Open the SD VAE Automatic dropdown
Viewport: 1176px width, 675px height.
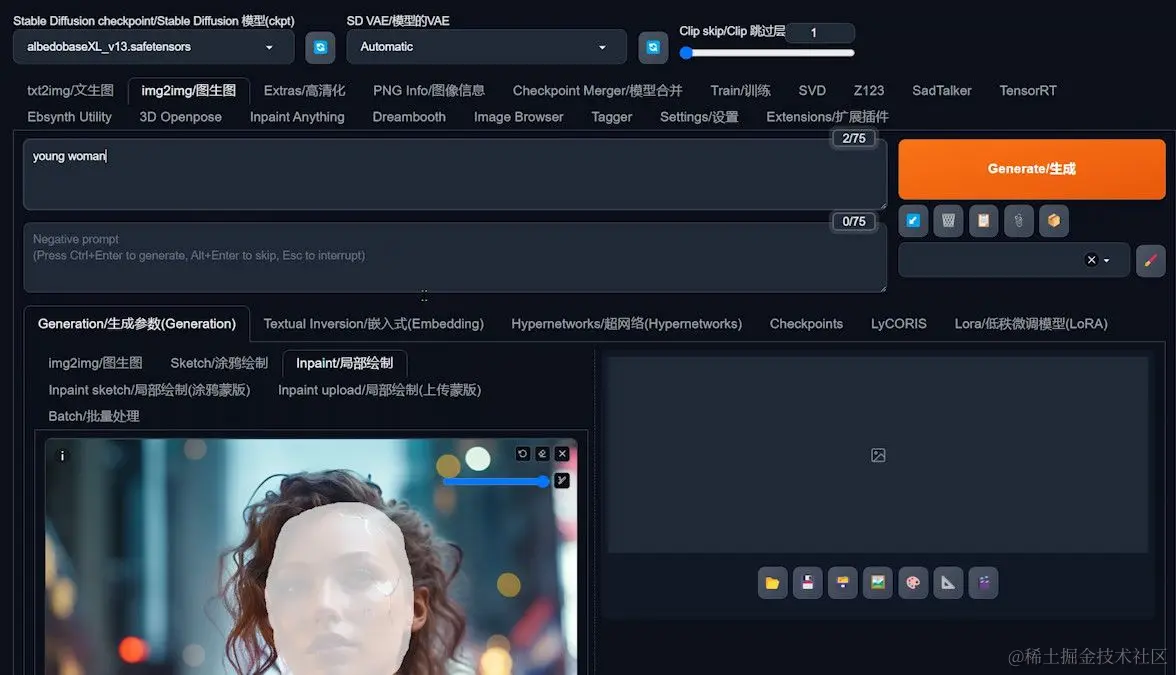click(486, 47)
